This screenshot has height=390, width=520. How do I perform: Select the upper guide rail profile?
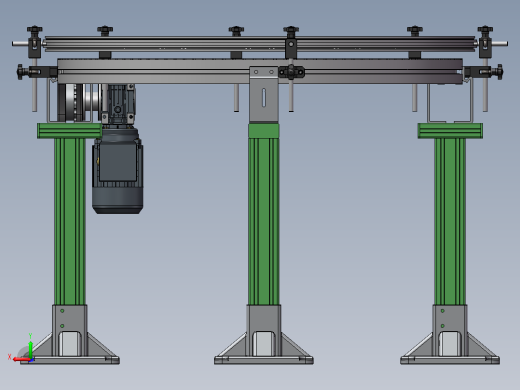(x=260, y=44)
